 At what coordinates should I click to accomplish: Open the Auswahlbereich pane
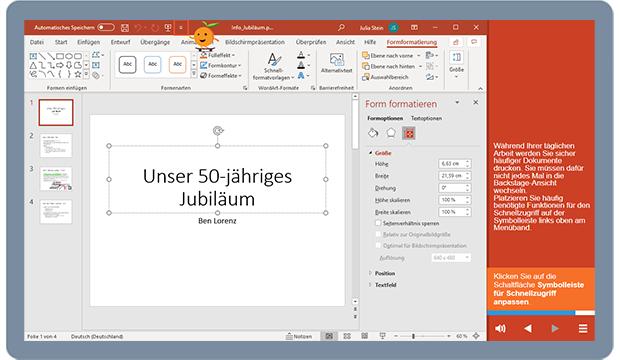click(x=386, y=77)
